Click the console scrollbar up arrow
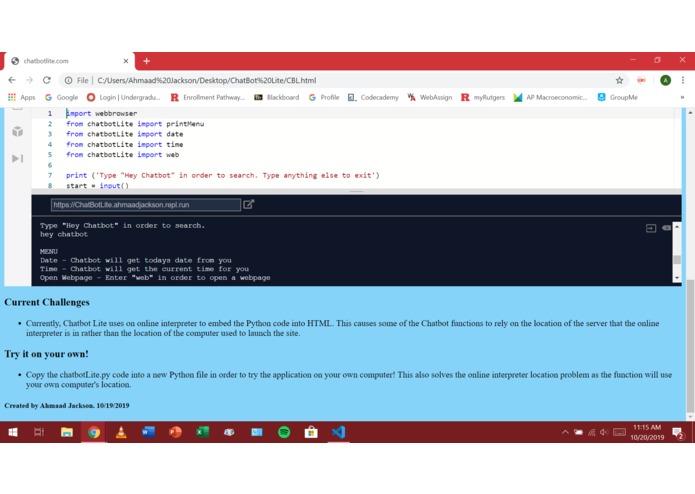This screenshot has height=494, width=695. pos(677,226)
